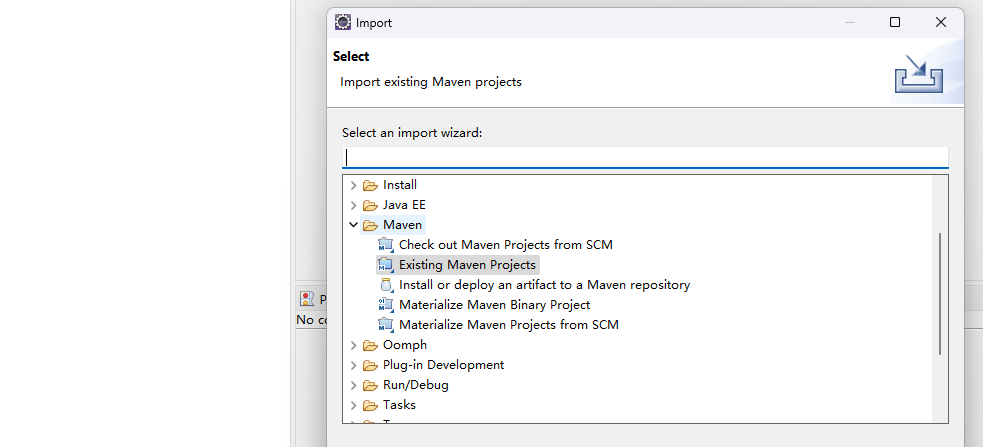This screenshot has width=983, height=447.
Task: Click Materialize Maven Projects from SCM icon
Action: [x=386, y=325]
